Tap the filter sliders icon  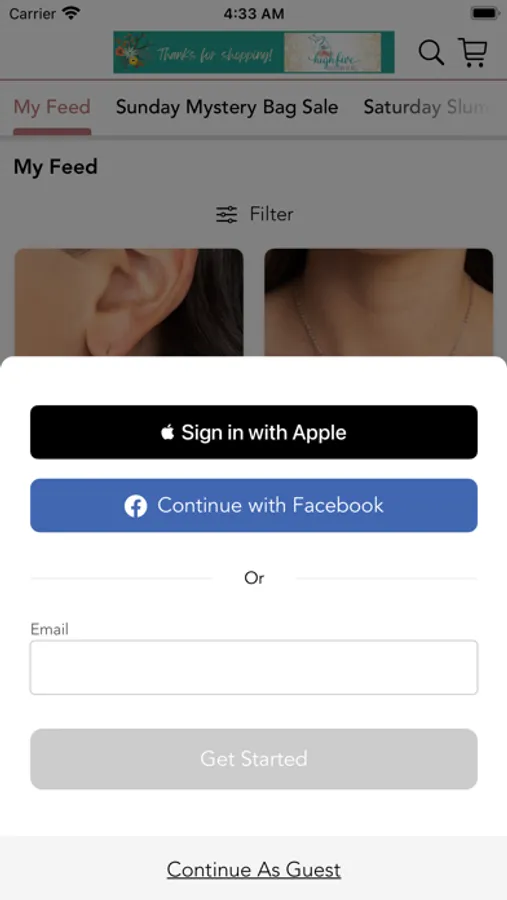226,215
